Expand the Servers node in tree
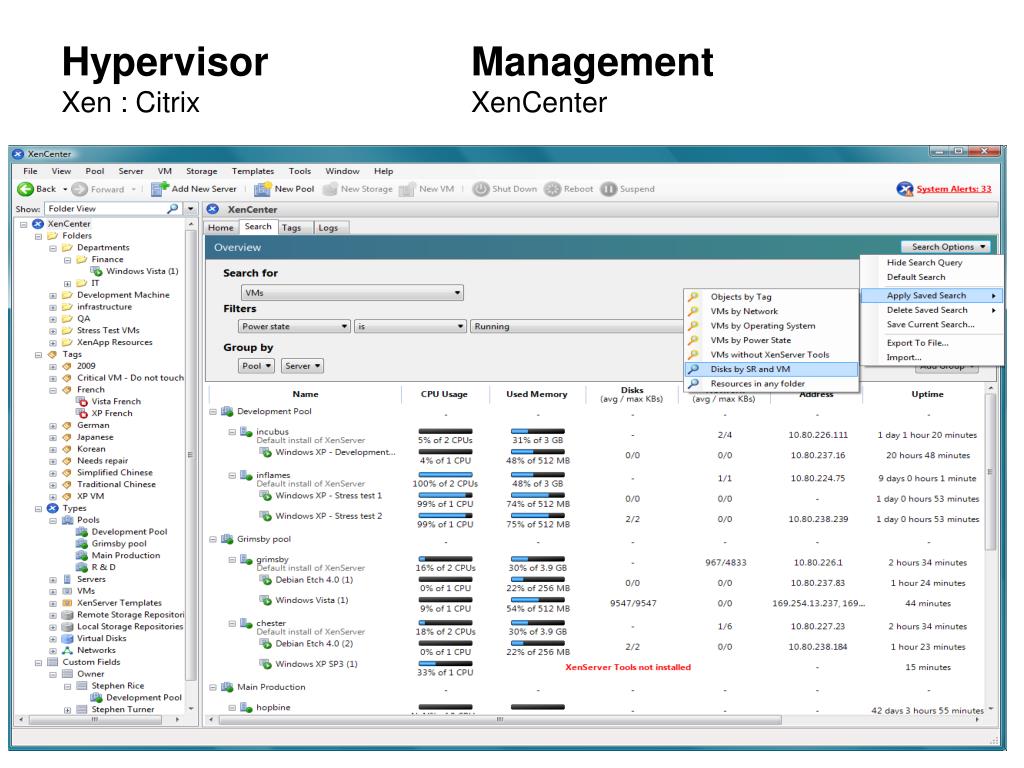1024x768 pixels. click(x=53, y=580)
